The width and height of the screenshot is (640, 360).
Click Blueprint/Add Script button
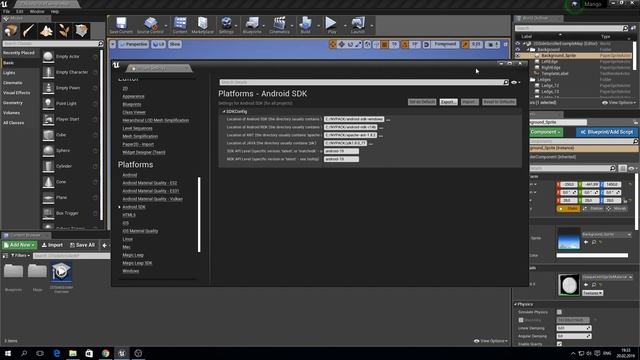pyautogui.click(x=607, y=132)
